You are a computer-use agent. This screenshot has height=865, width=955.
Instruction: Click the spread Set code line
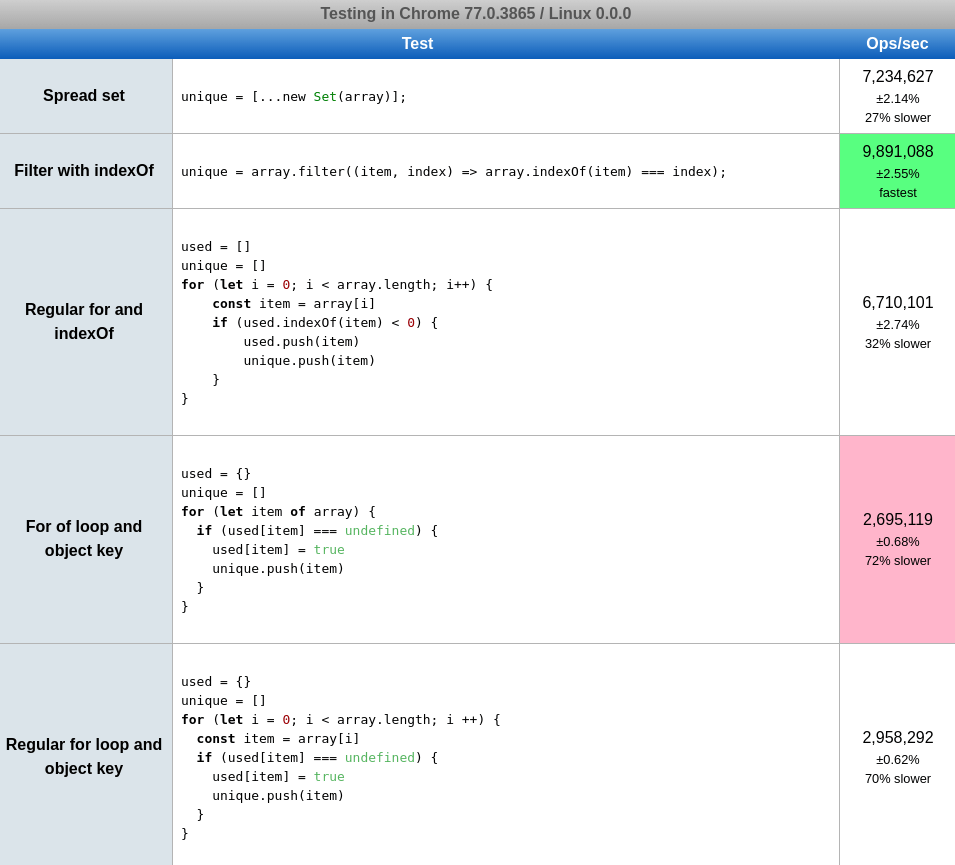(x=294, y=97)
